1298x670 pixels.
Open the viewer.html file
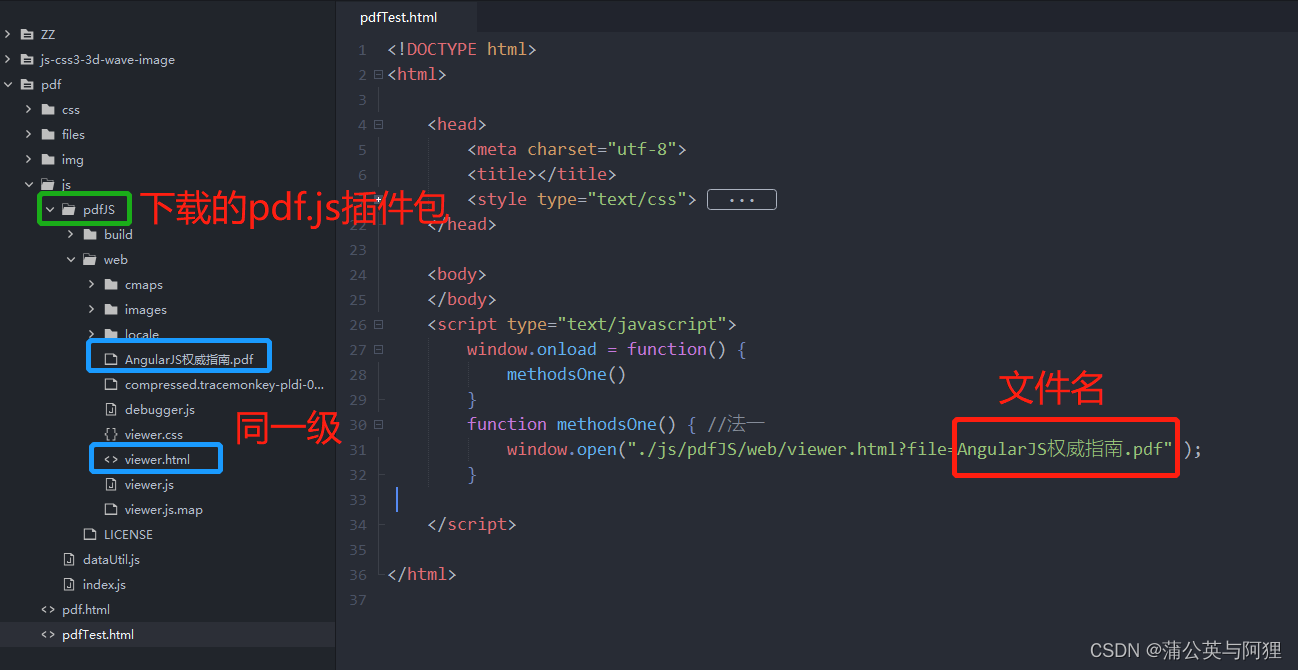point(157,459)
